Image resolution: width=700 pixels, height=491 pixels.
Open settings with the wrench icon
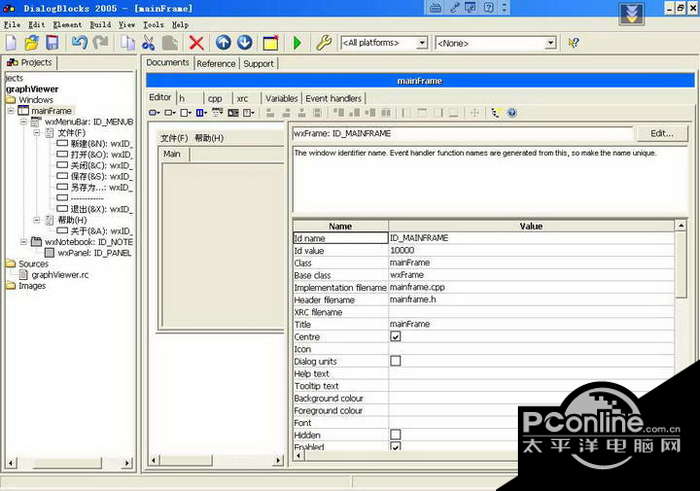pos(324,43)
